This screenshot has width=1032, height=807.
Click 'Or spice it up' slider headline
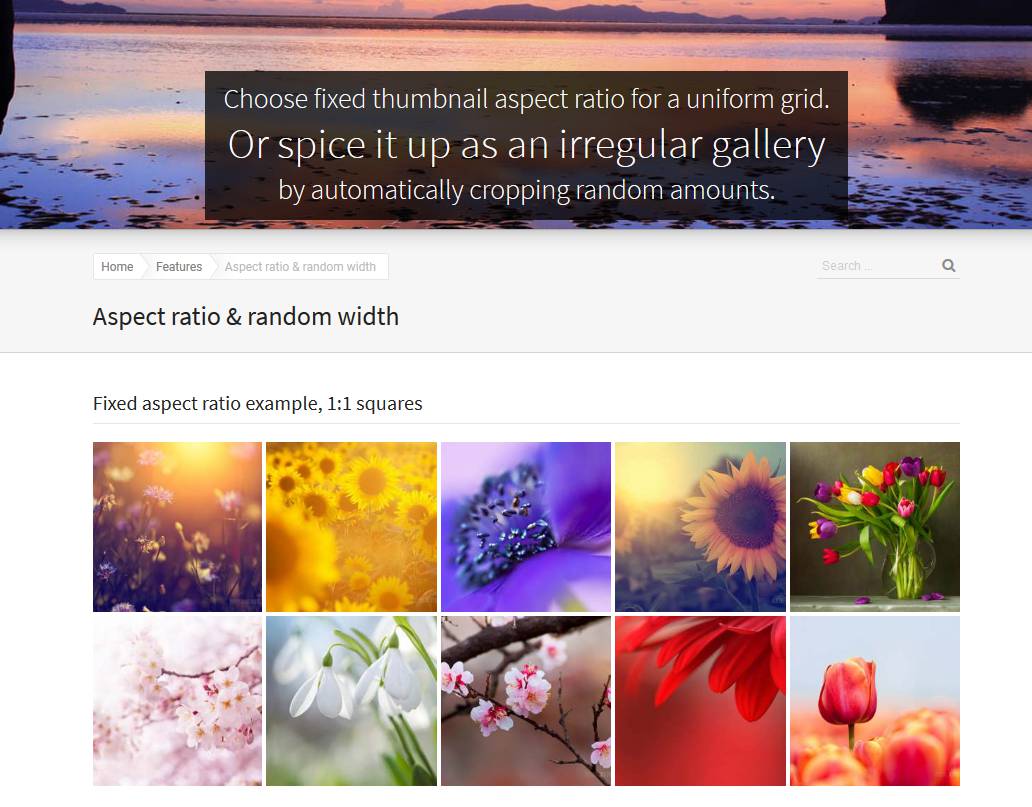pos(527,145)
